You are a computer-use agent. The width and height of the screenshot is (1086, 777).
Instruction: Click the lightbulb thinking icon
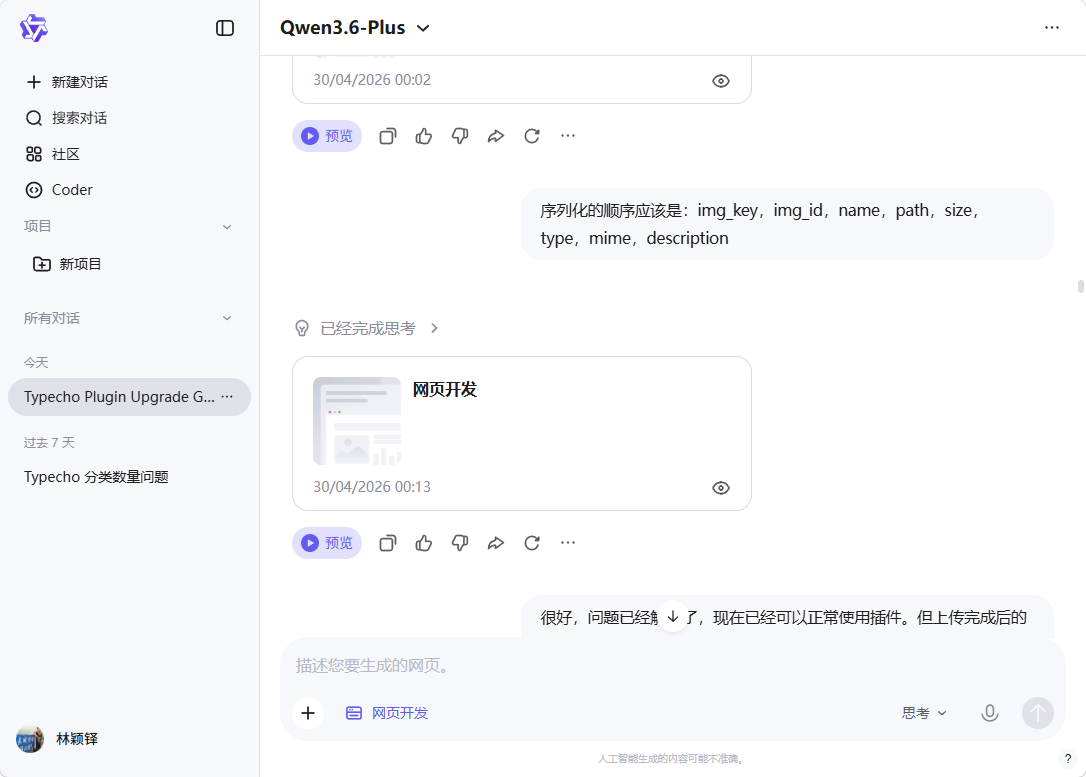pyautogui.click(x=302, y=328)
